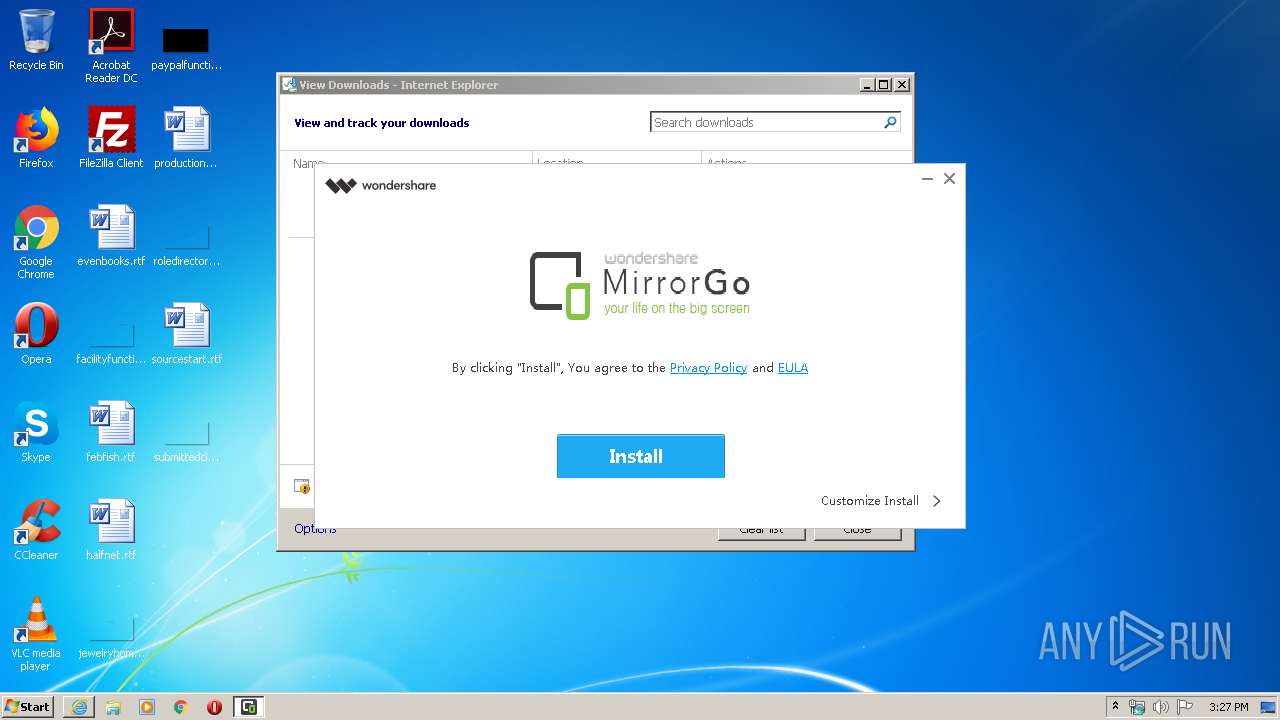The image size is (1280, 720).
Task: Launch Skype from desktop
Action: (36, 432)
